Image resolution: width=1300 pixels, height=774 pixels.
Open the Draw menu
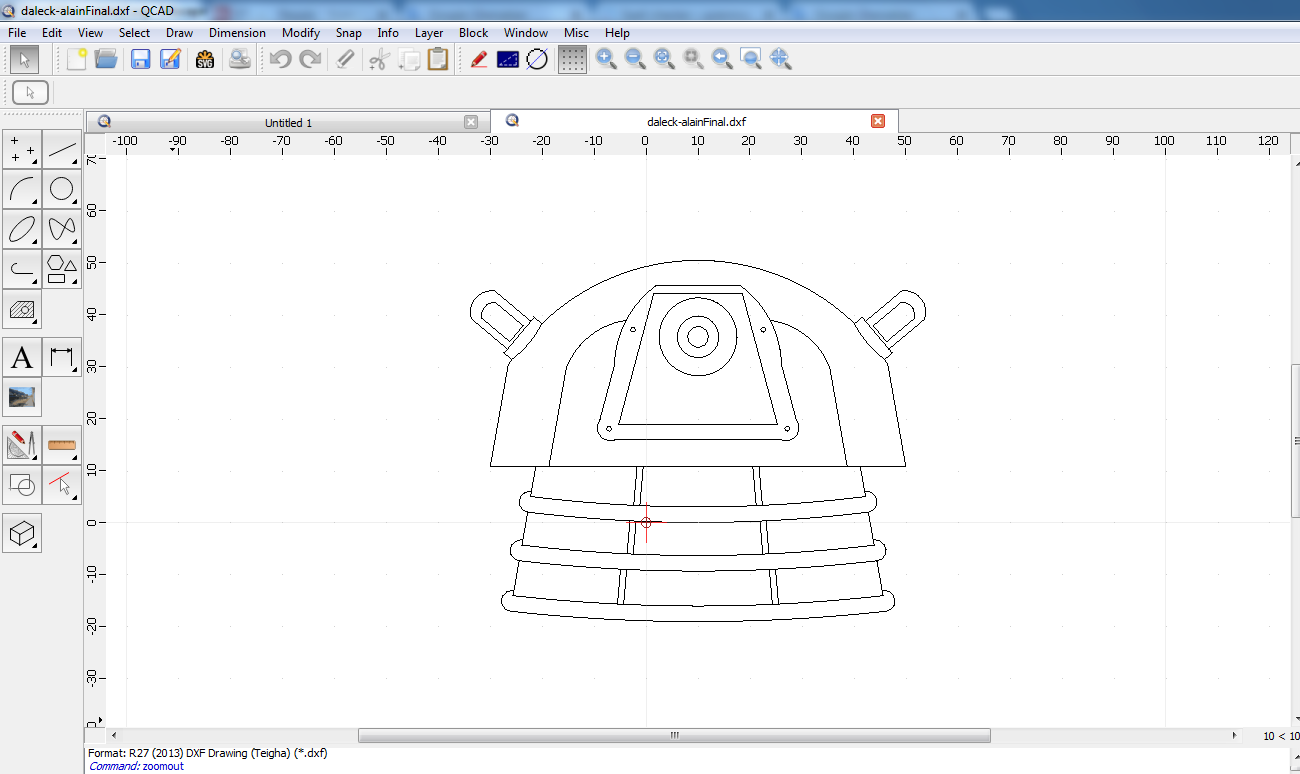[x=180, y=32]
